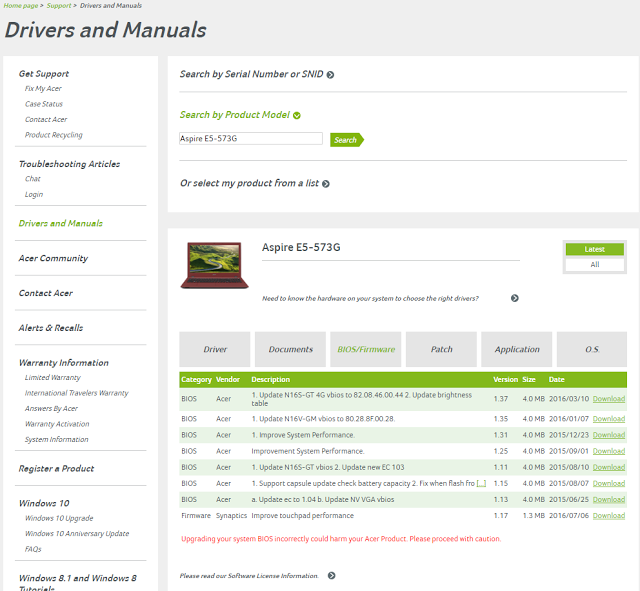Screen dimensions: 640x591
Task: Expand Search by Serial Number or SNID arrow
Action: pyautogui.click(x=330, y=75)
